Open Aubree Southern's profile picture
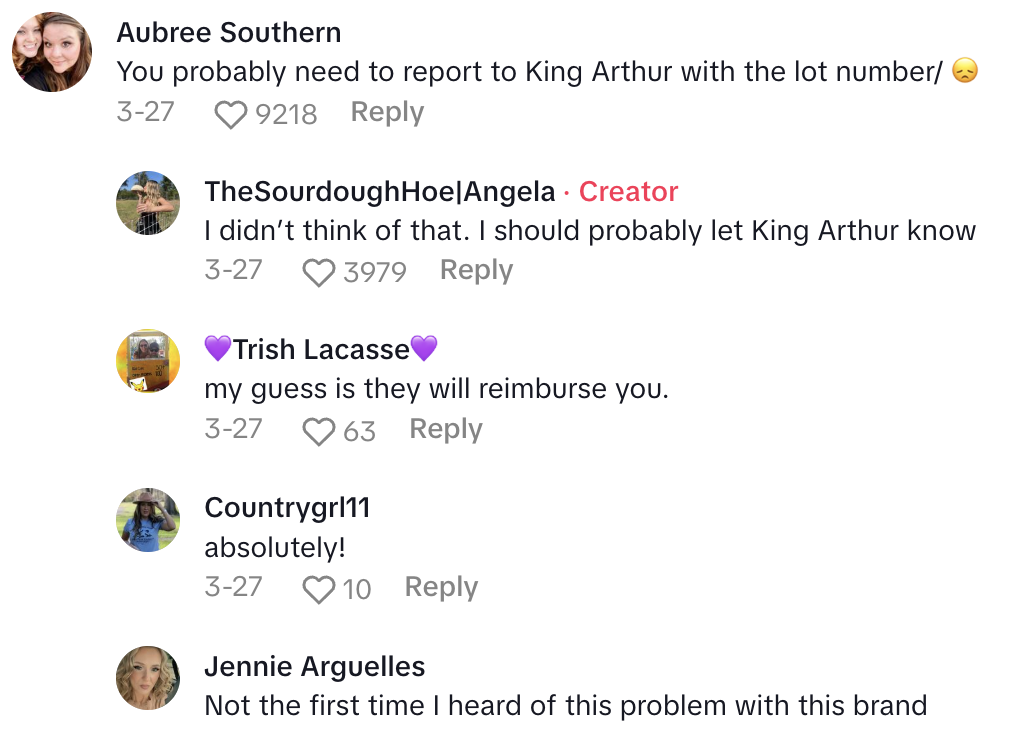 (x=52, y=52)
